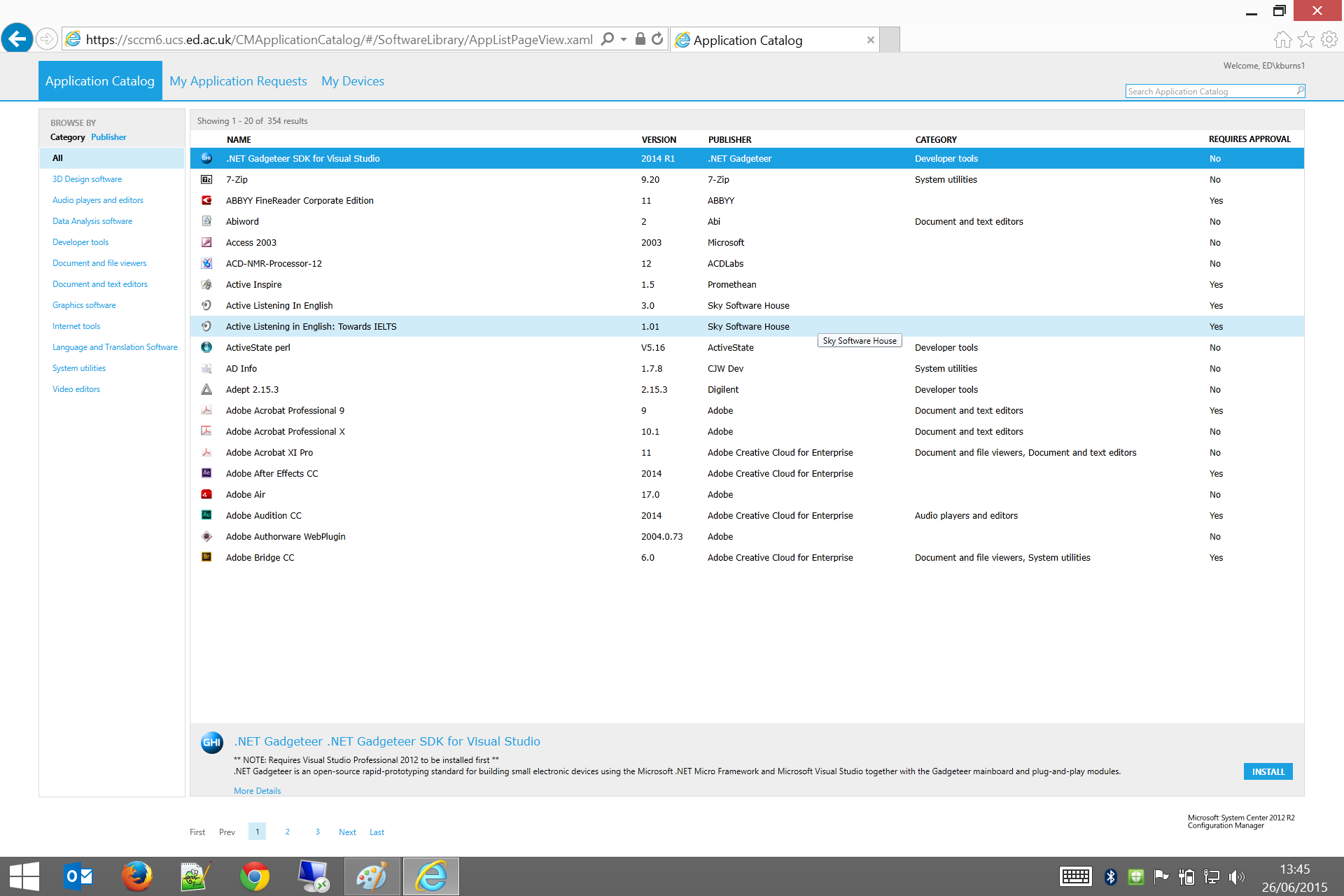This screenshot has width=1344, height=896.
Task: Open the browser Home icon
Action: (1282, 40)
